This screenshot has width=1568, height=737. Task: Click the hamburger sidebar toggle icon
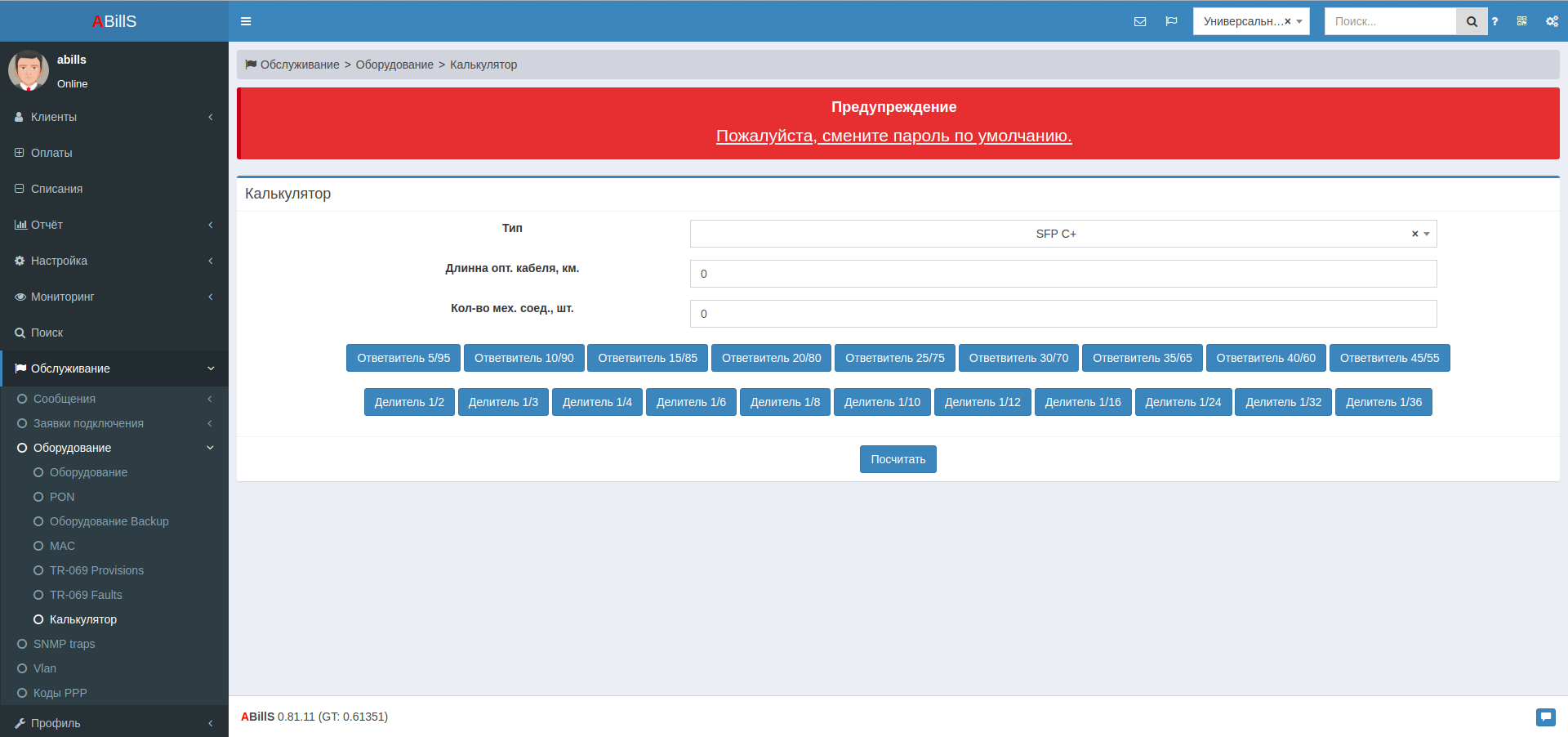tap(246, 21)
